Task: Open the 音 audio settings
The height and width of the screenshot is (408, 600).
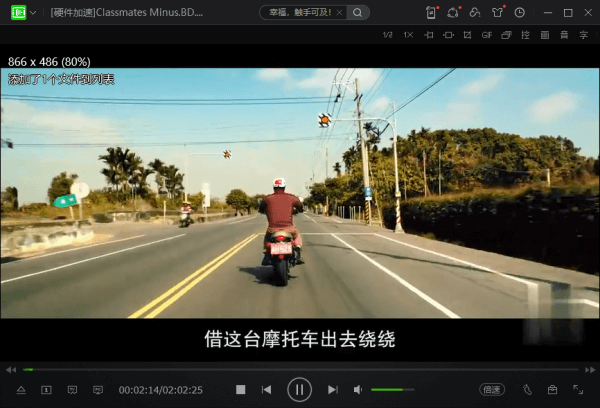Action: click(564, 35)
